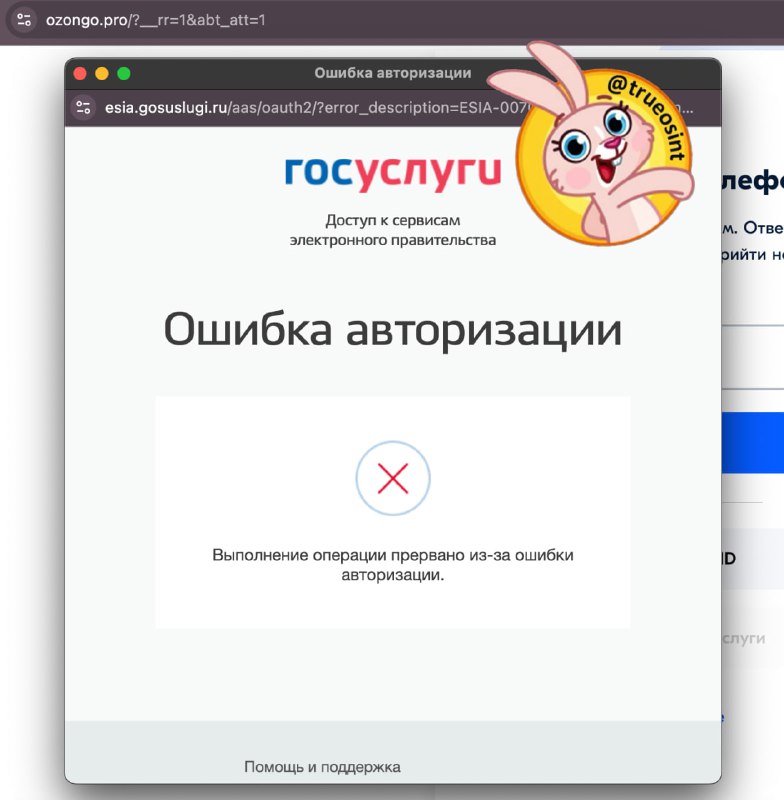Maximize the popup with the green button
This screenshot has height=800, width=784.
click(x=123, y=73)
